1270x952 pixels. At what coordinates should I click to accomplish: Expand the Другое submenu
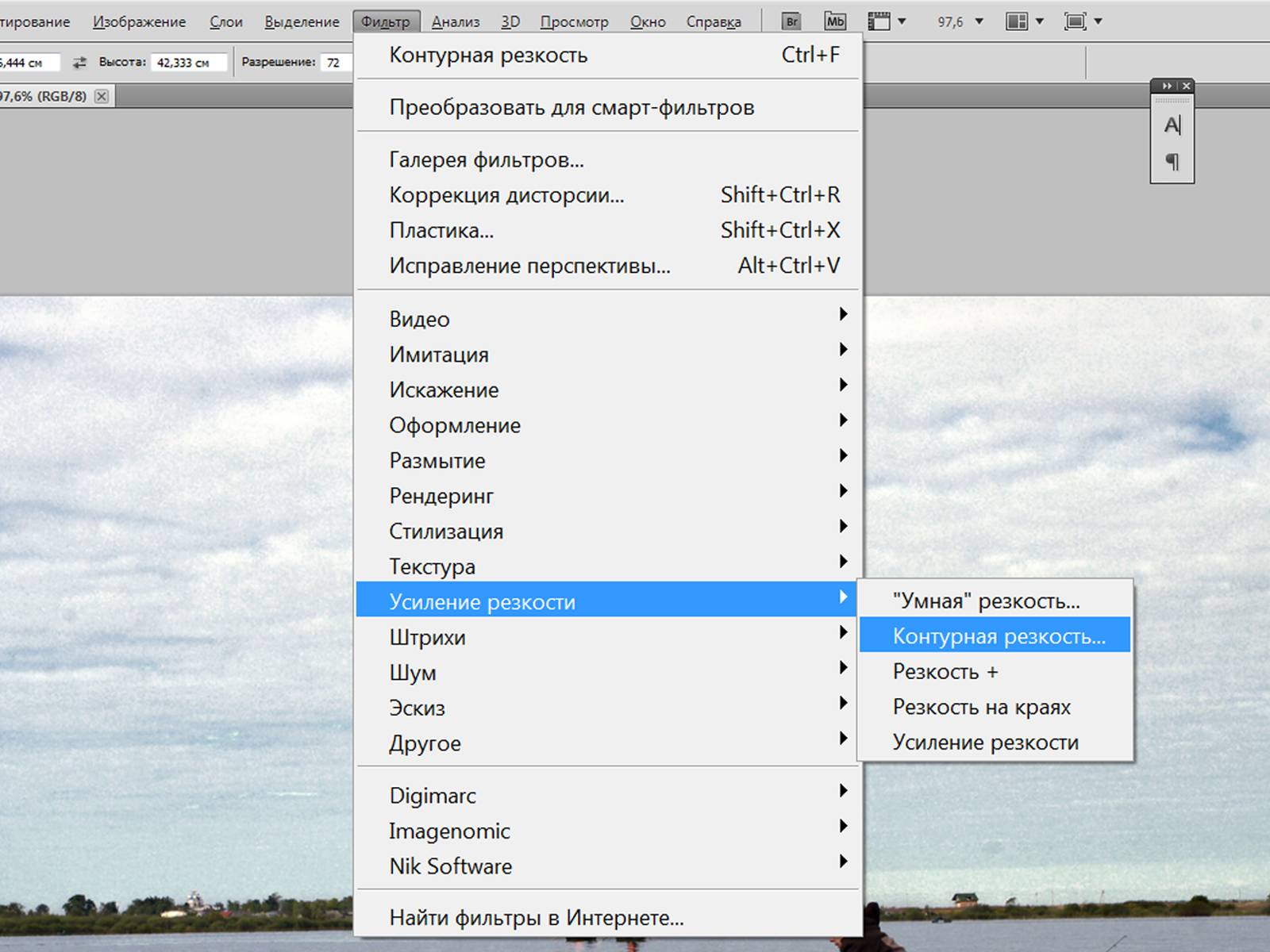pyautogui.click(x=608, y=743)
